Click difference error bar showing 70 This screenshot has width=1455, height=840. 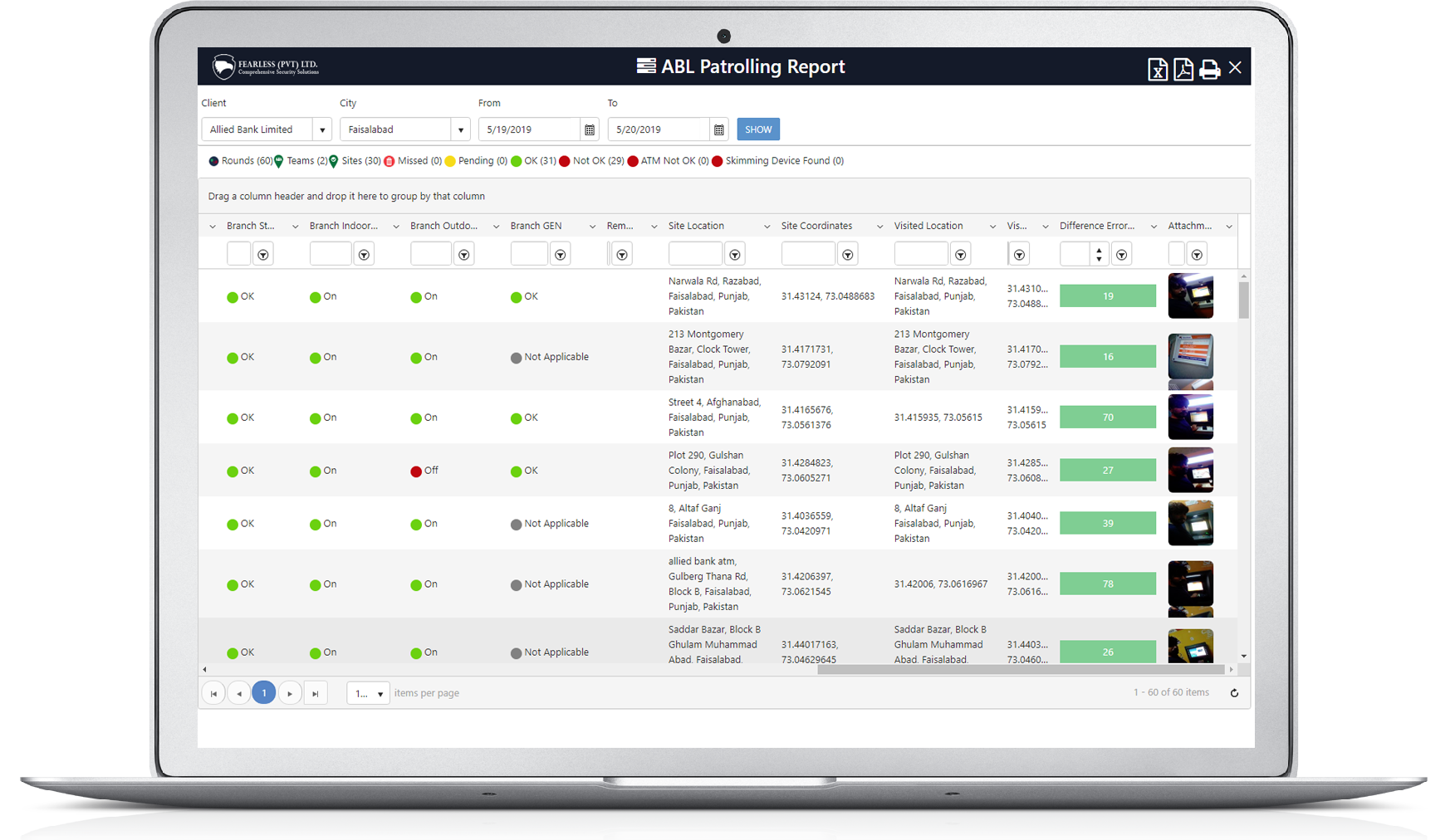point(1108,418)
